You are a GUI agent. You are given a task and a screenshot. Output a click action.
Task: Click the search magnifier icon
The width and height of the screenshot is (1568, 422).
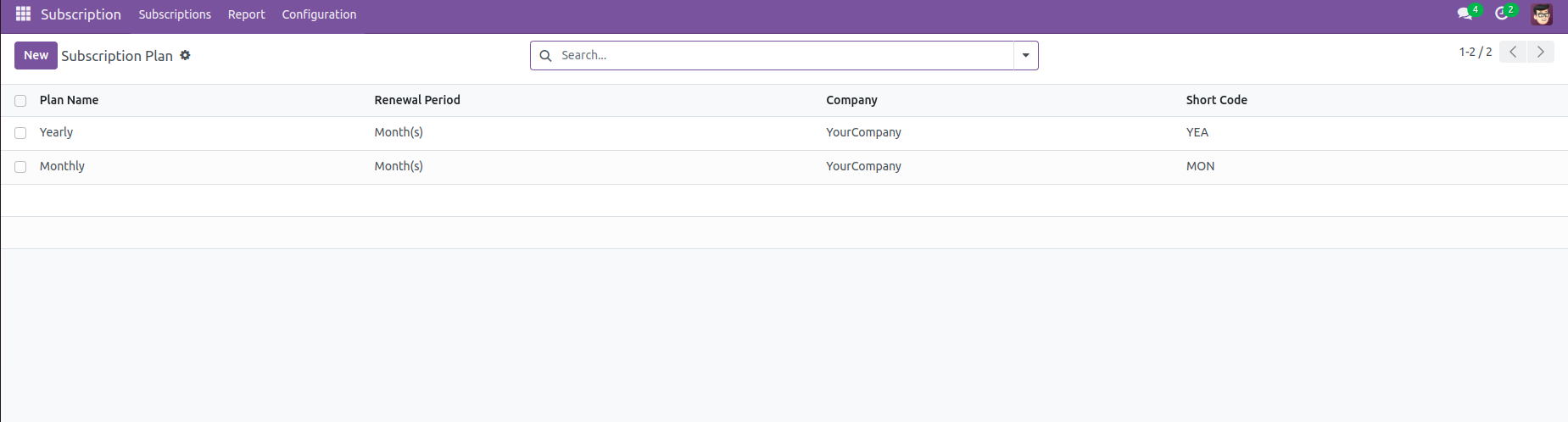click(x=545, y=56)
